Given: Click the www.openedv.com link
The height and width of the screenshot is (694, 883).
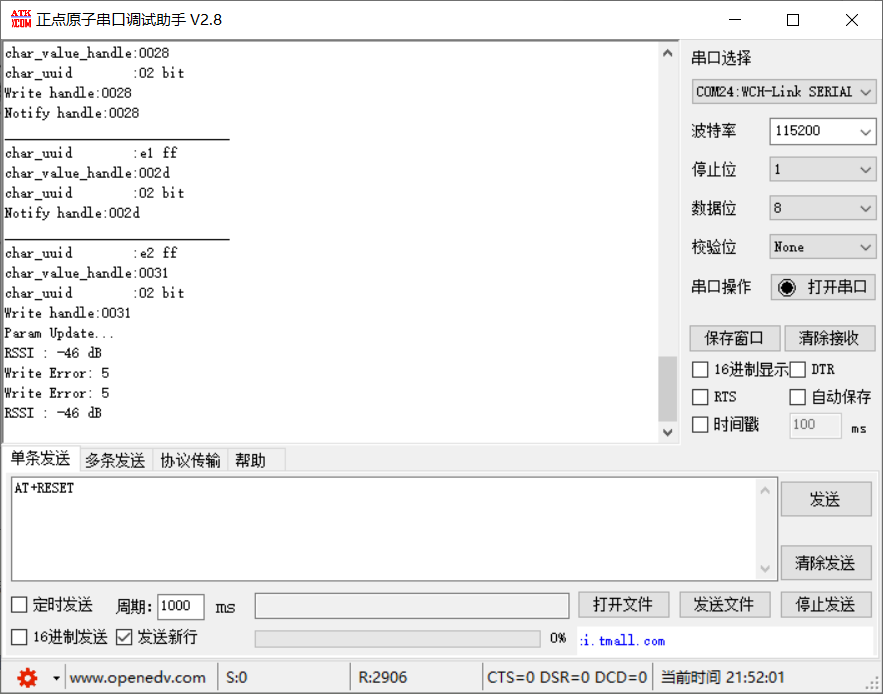Looking at the screenshot, I should (x=139, y=677).
